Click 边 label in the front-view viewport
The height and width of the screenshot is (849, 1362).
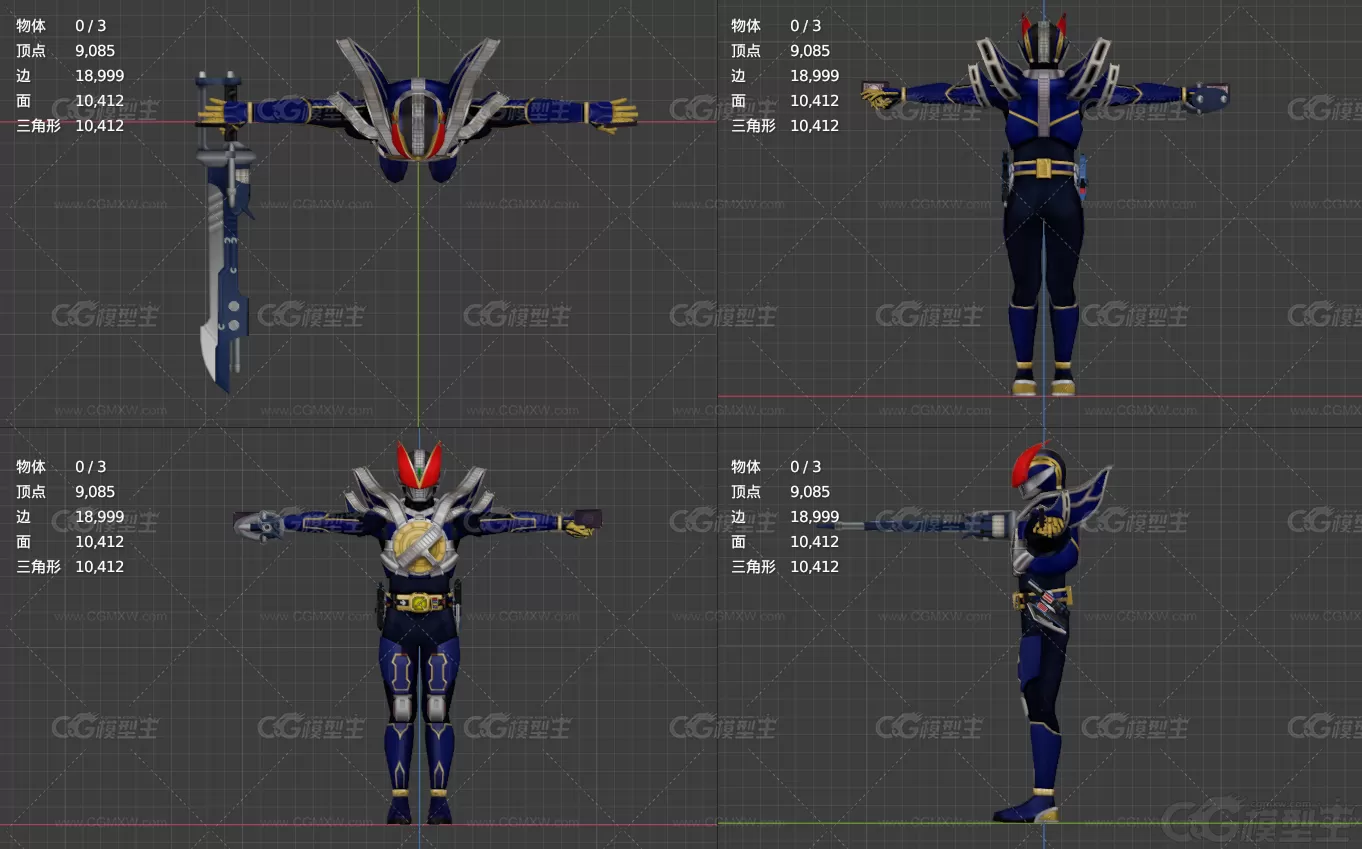coord(24,516)
